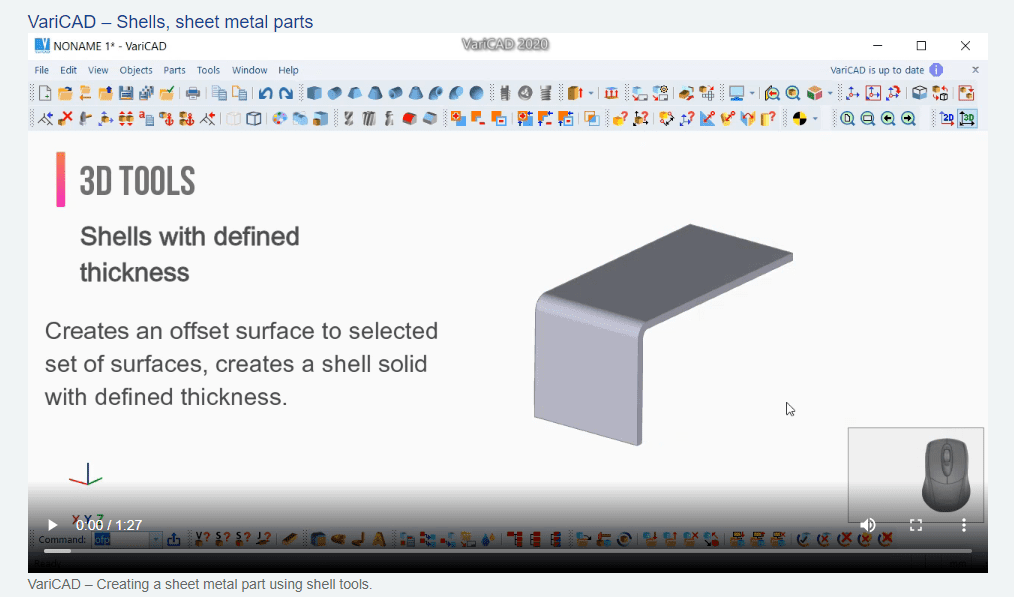Open the 'VariCAD – Shells, sheet metal parts' link
Screen dimensions: 1014x597
point(170,21)
